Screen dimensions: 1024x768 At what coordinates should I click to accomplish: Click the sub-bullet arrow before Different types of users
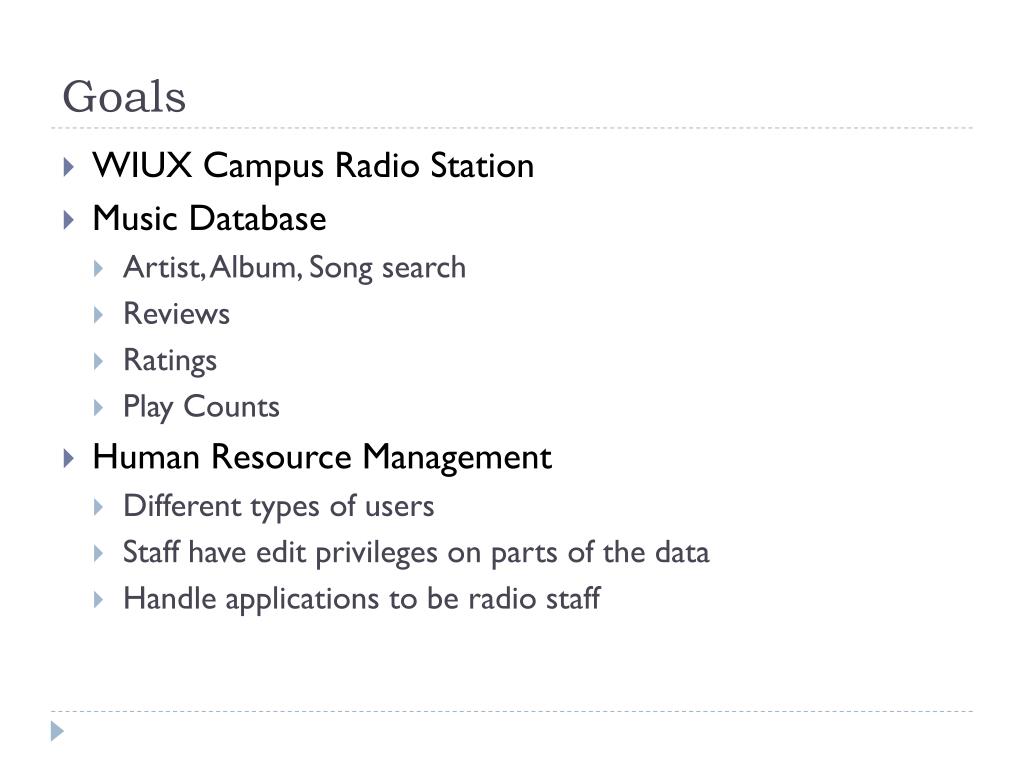pyautogui.click(x=99, y=507)
